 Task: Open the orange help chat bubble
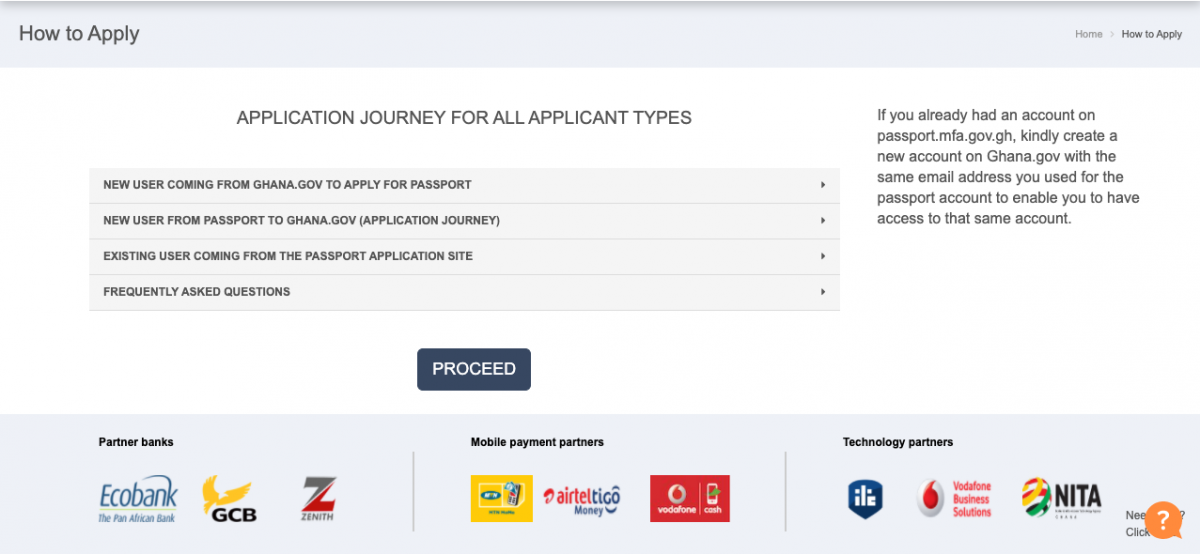[x=1164, y=519]
